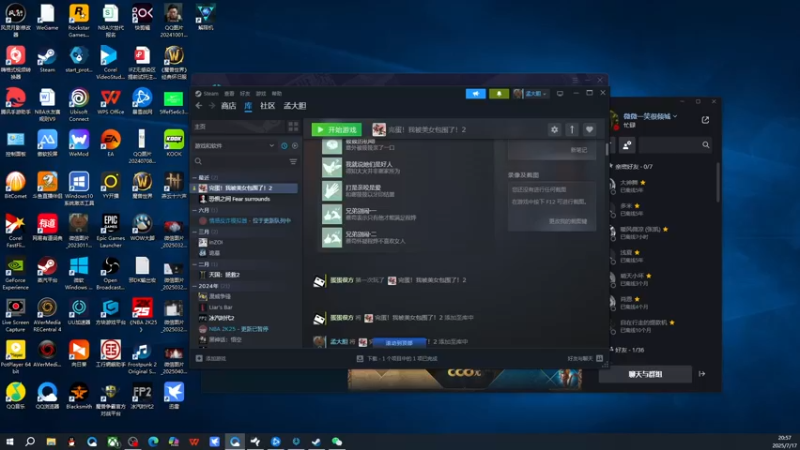Click the arrow icon beside Chats and Groups

point(702,374)
